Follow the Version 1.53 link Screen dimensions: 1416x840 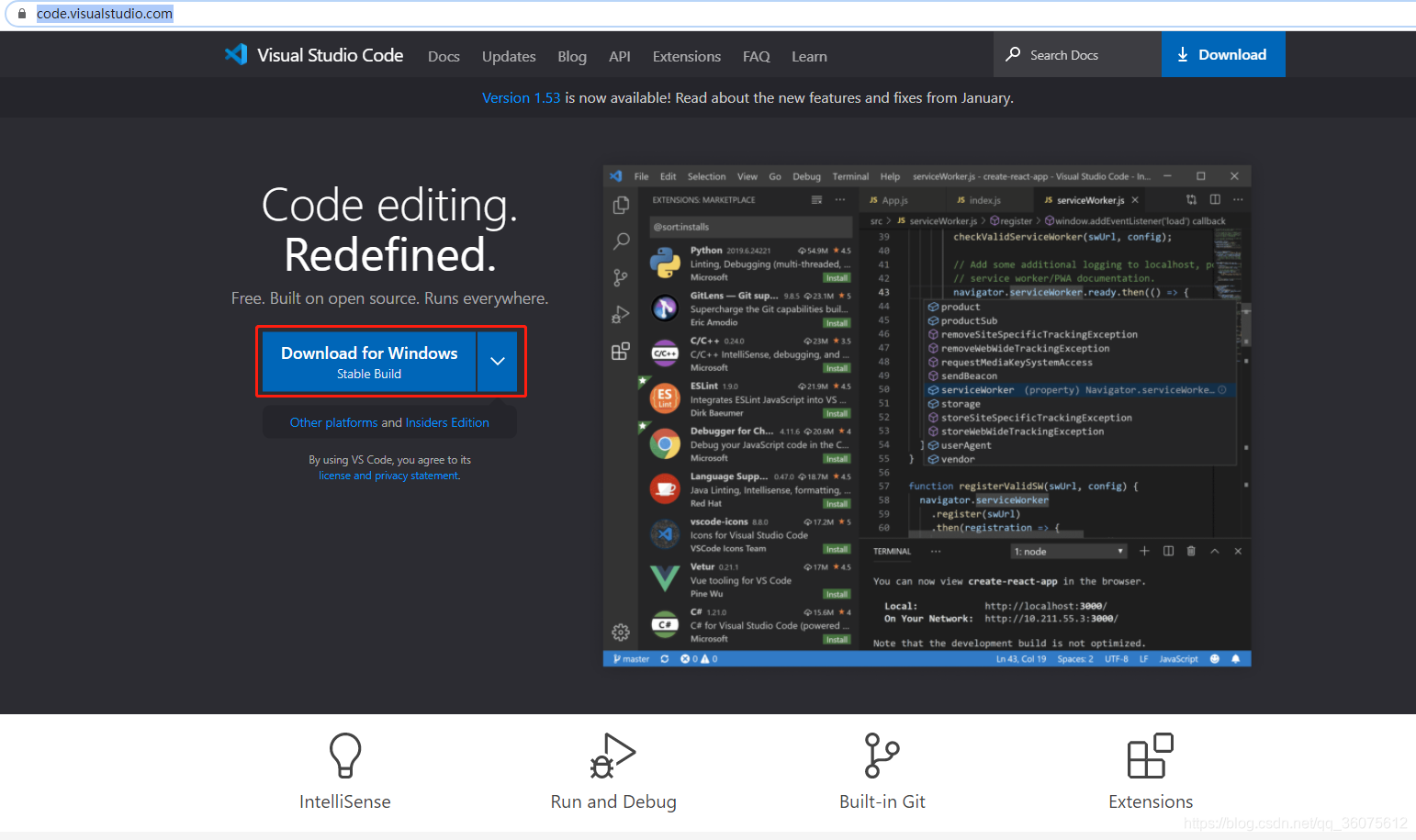click(521, 97)
